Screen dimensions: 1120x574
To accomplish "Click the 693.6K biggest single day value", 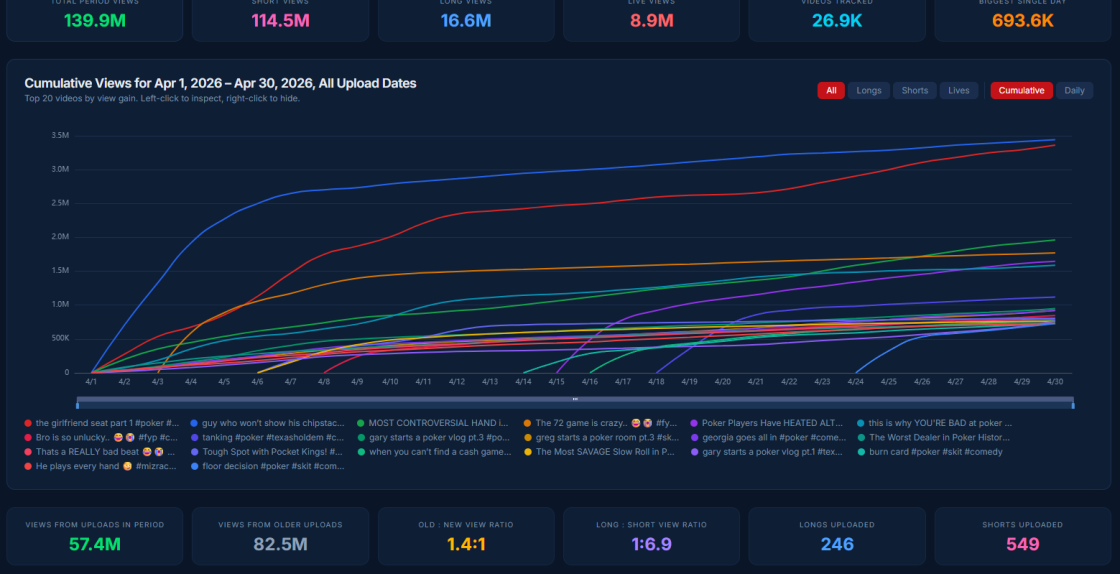I will [x=1023, y=21].
